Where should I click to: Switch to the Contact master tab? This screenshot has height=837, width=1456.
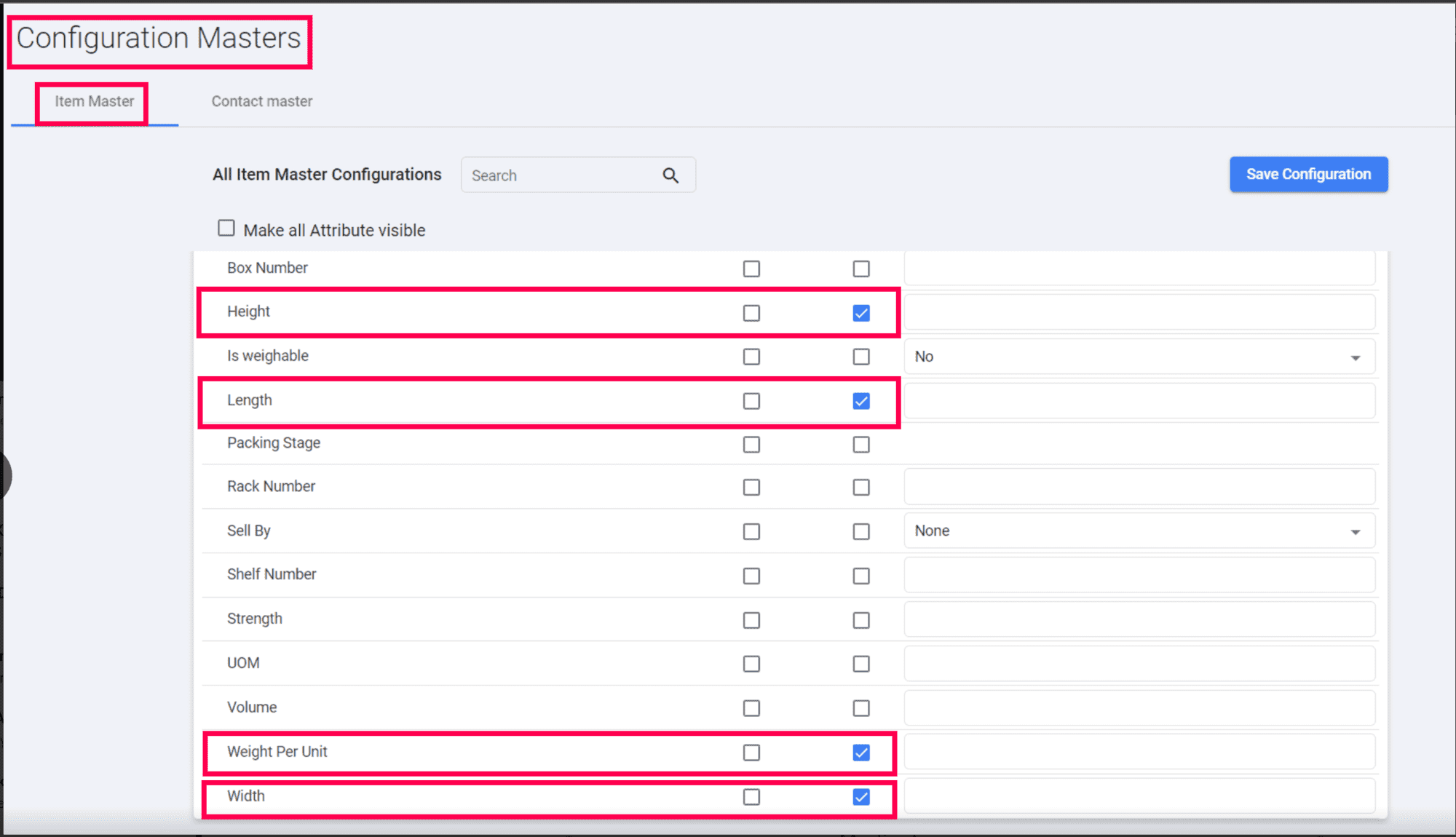[262, 102]
